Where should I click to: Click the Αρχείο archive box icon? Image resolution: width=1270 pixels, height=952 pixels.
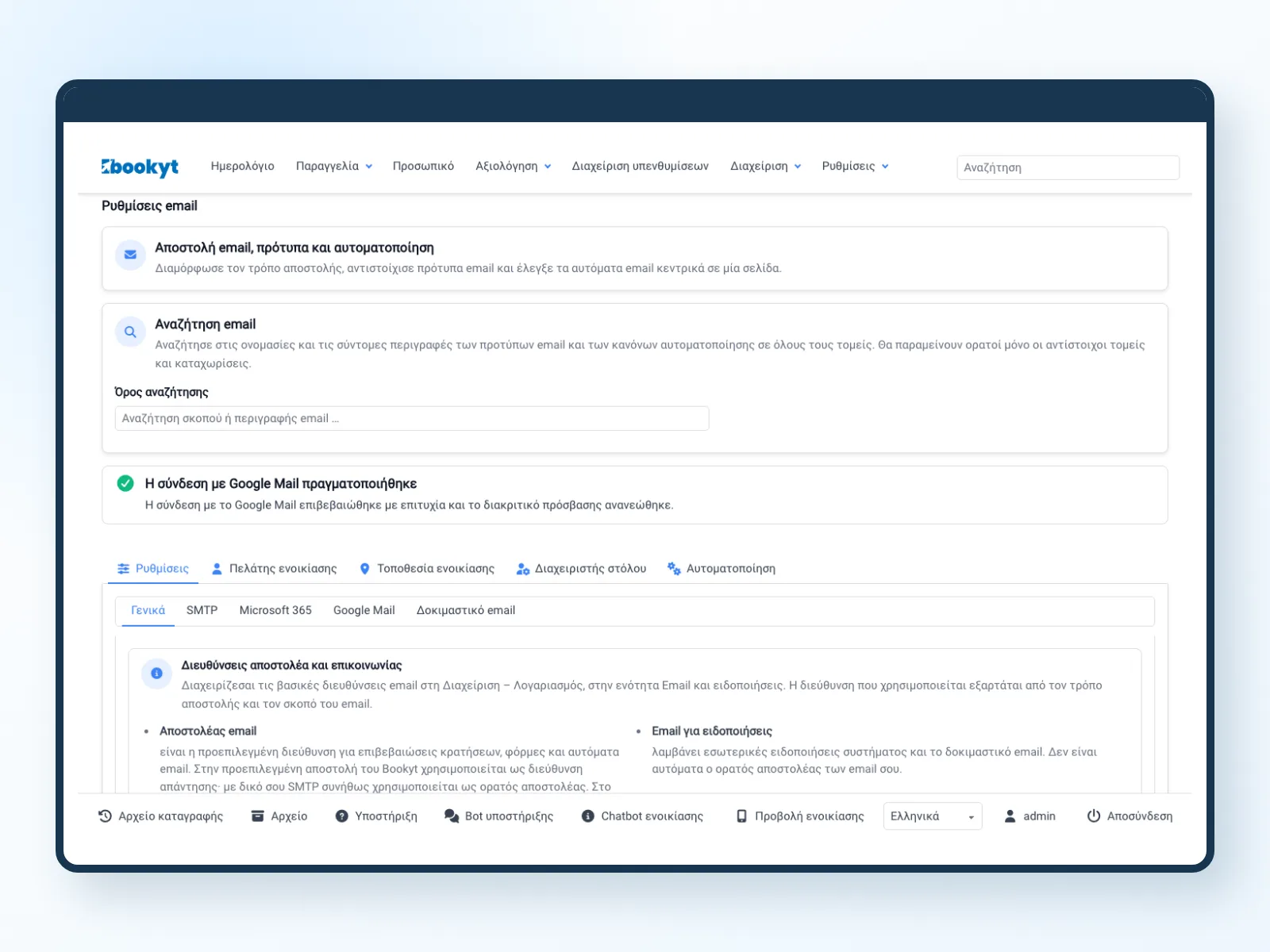257,816
